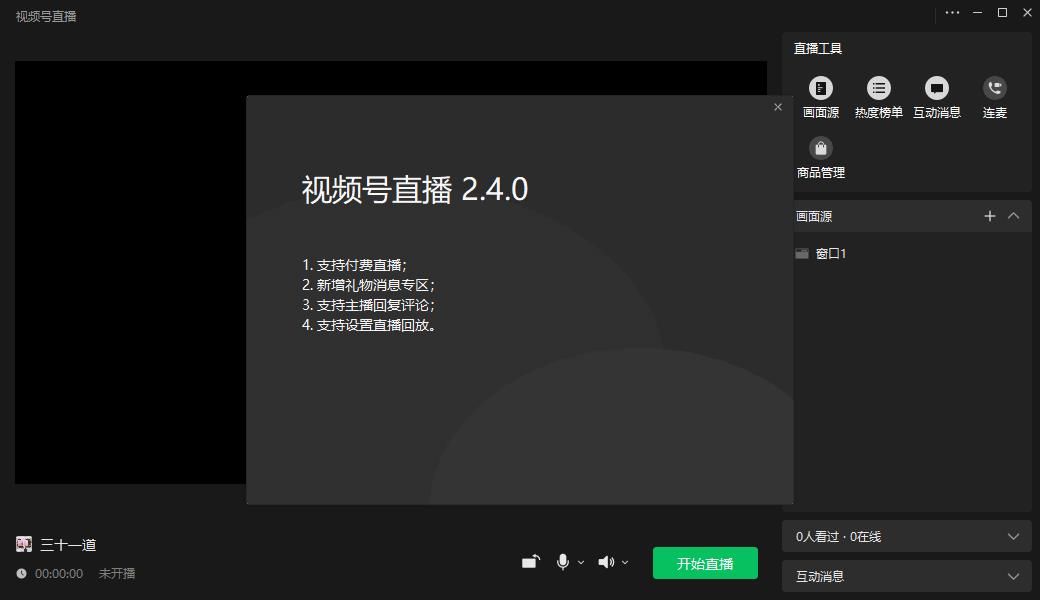Minimize the 视频号直播 window
This screenshot has height=600, width=1040.
pos(977,13)
